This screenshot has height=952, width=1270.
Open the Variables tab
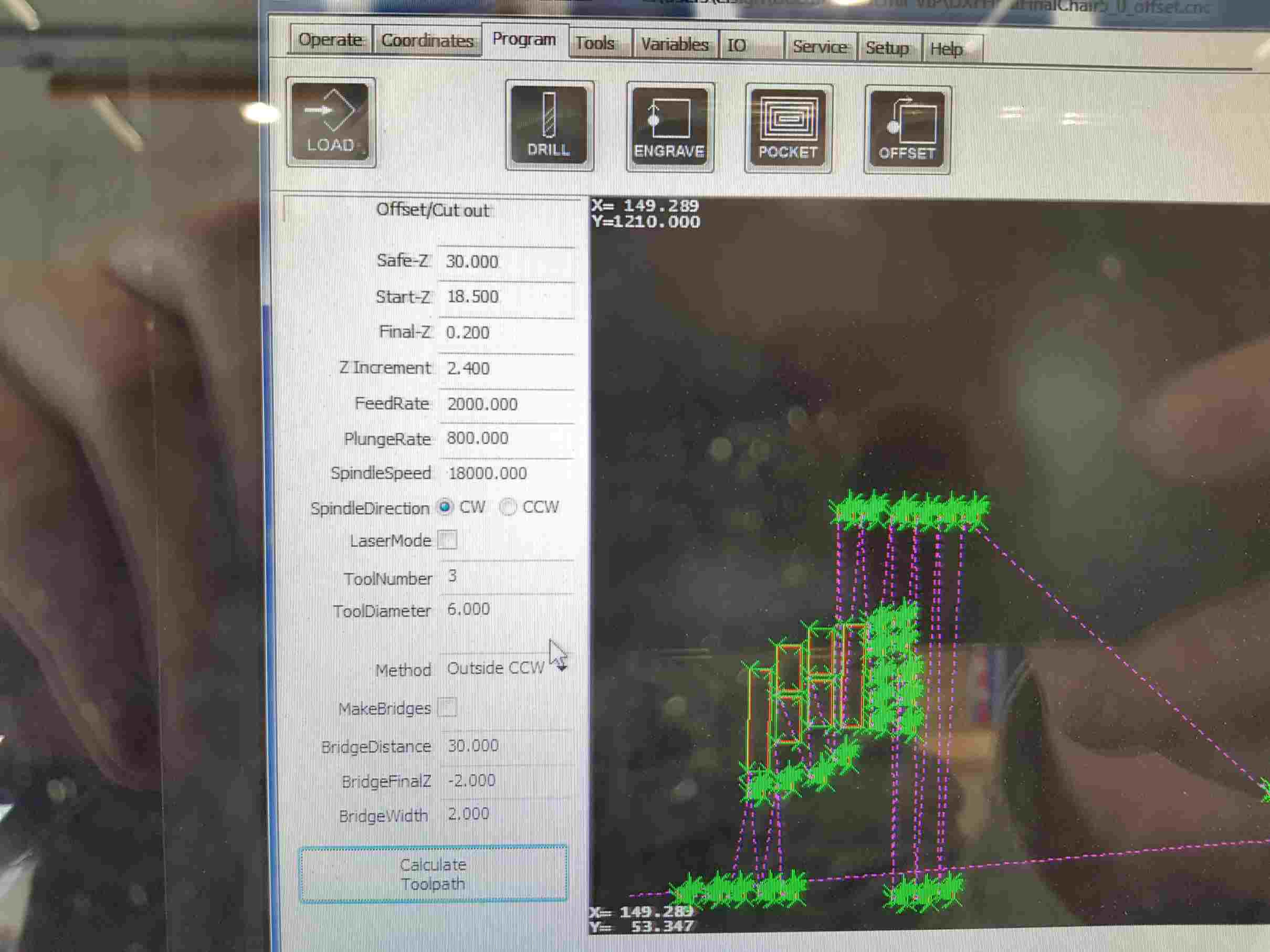click(x=674, y=45)
